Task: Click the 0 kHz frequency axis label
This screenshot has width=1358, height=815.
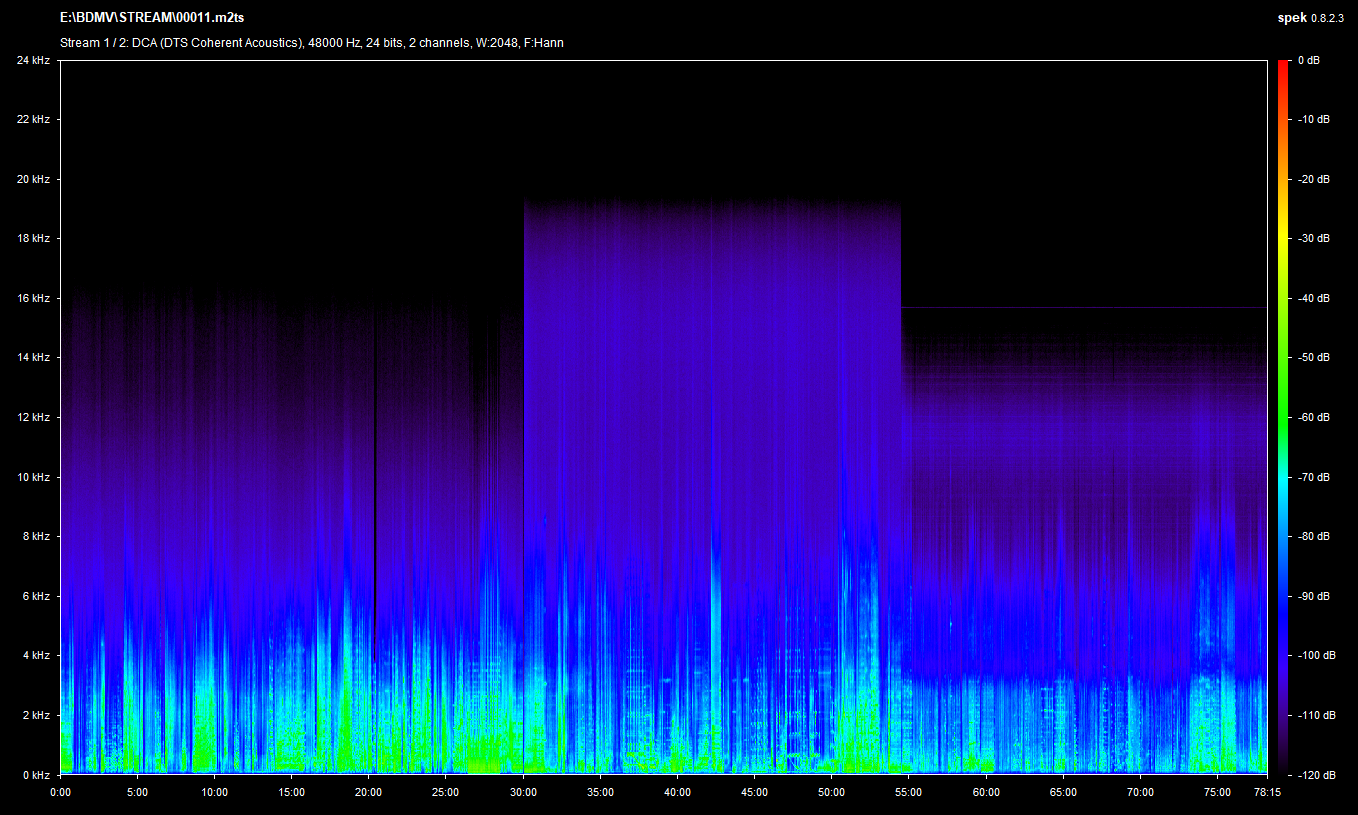Action: tap(36, 775)
